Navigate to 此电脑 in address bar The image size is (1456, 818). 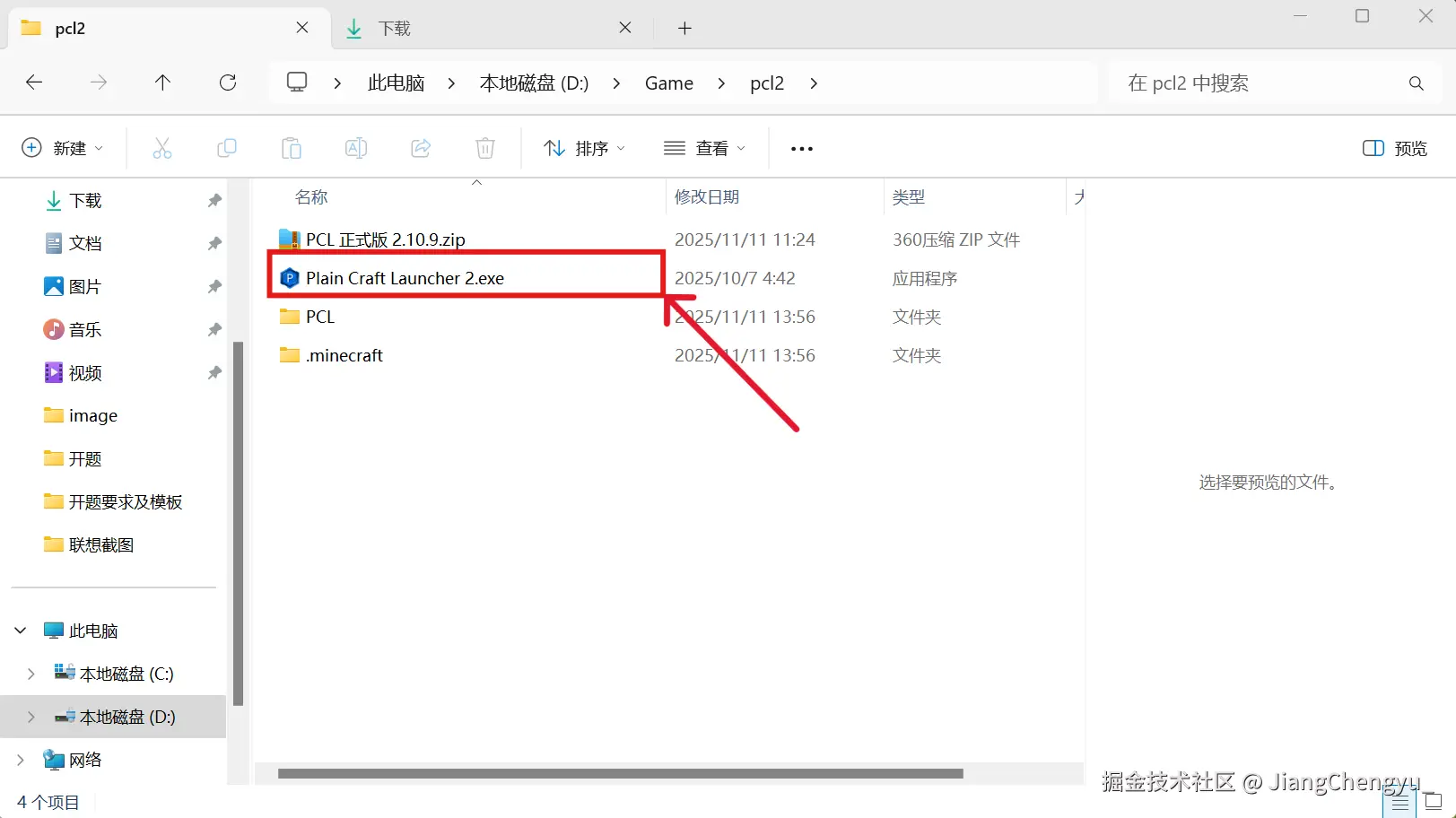396,83
